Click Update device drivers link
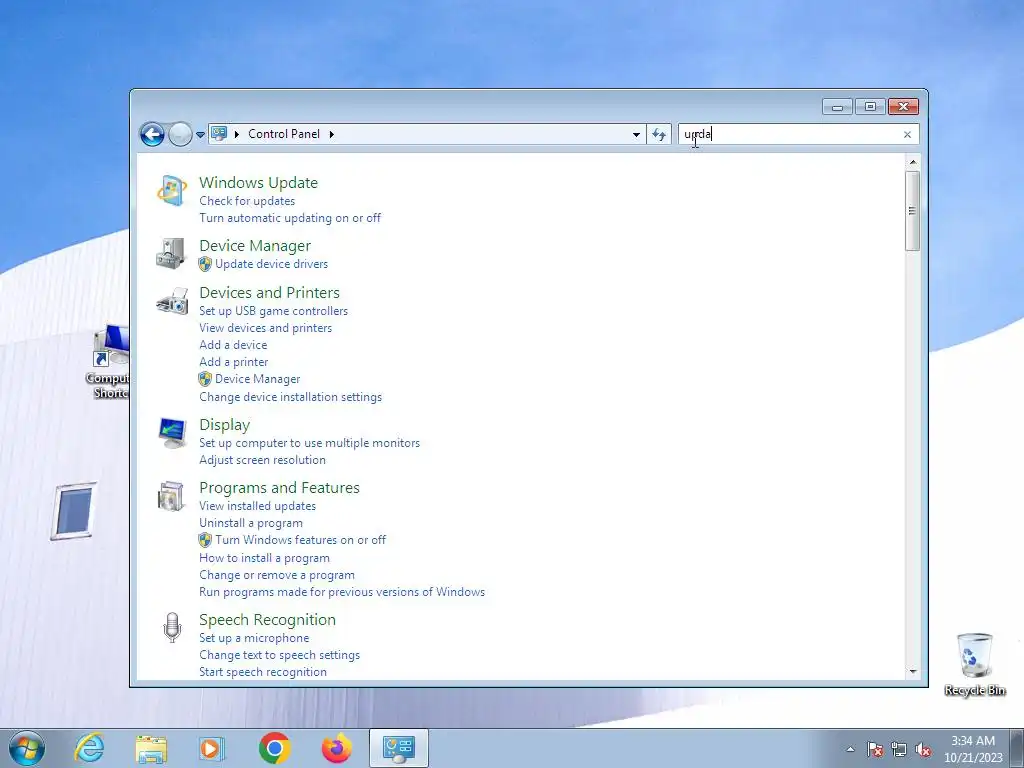 [x=272, y=264]
